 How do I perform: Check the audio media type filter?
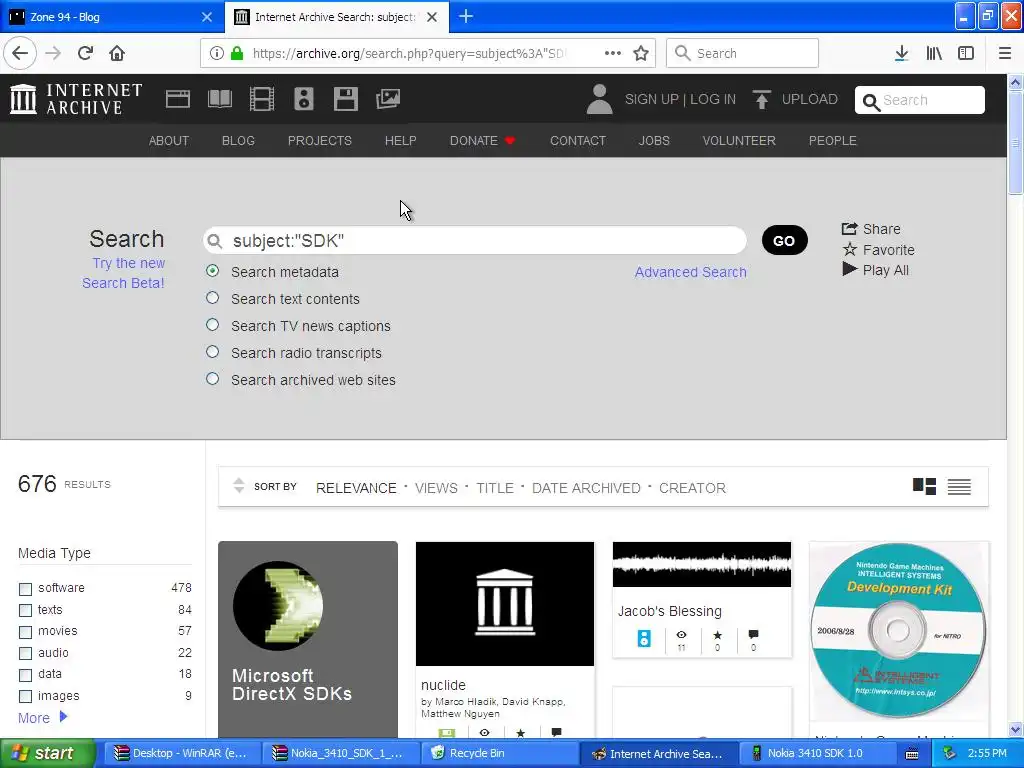point(25,654)
